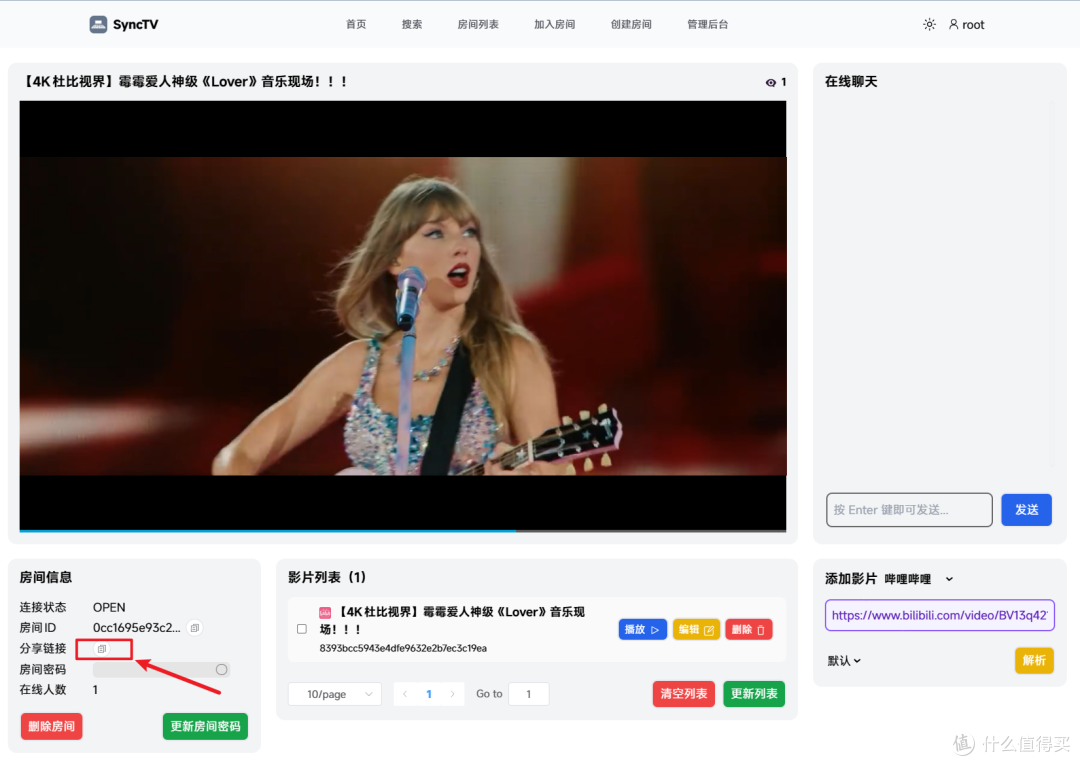Go to the 房间列表 page

(477, 23)
